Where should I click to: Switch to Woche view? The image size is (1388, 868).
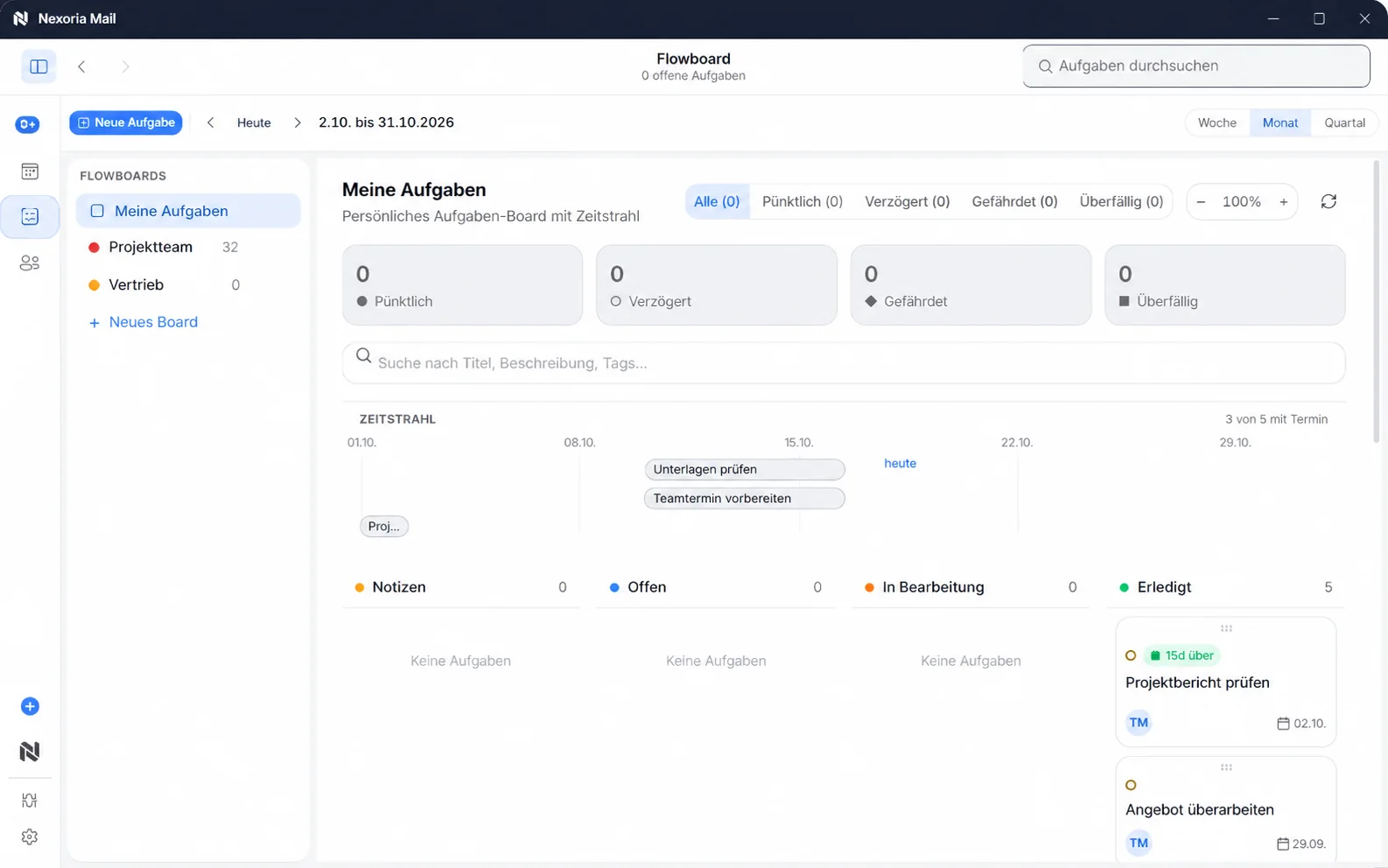pyautogui.click(x=1217, y=122)
